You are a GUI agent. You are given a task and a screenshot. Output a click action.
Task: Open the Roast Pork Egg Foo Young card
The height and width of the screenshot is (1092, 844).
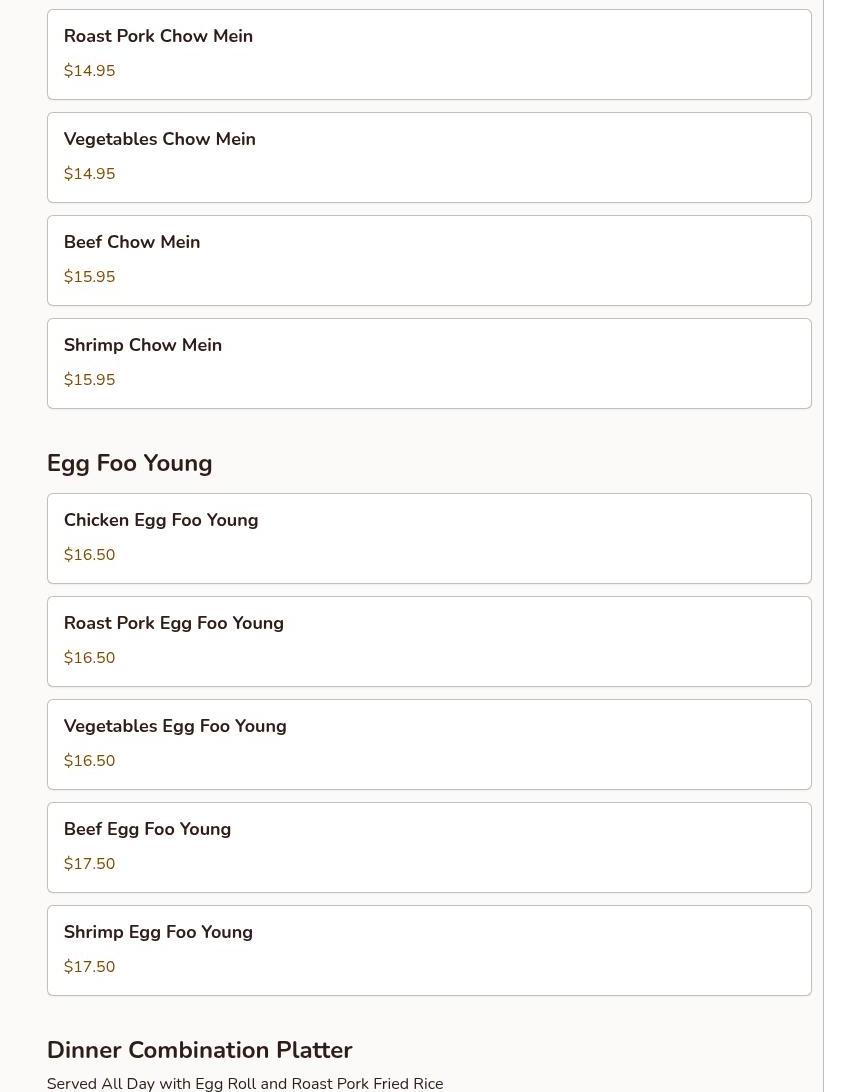coord(428,641)
